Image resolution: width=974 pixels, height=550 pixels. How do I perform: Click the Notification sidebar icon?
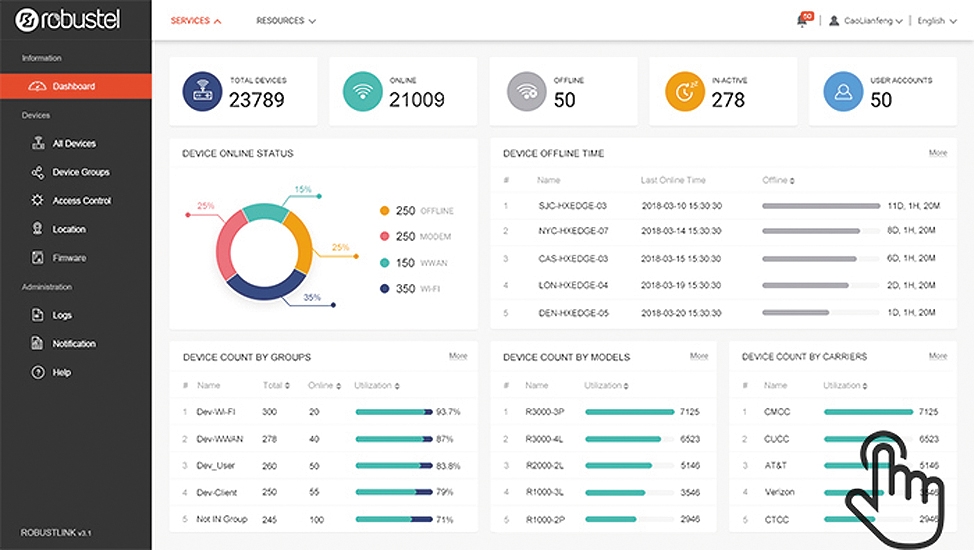pyautogui.click(x=37, y=343)
